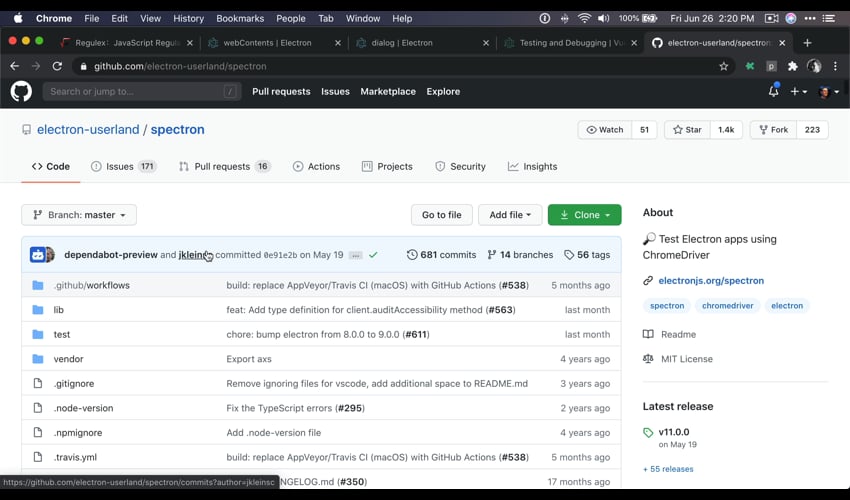Open the Chrome profile avatar
Viewport: 850px width, 500px height.
point(814,66)
